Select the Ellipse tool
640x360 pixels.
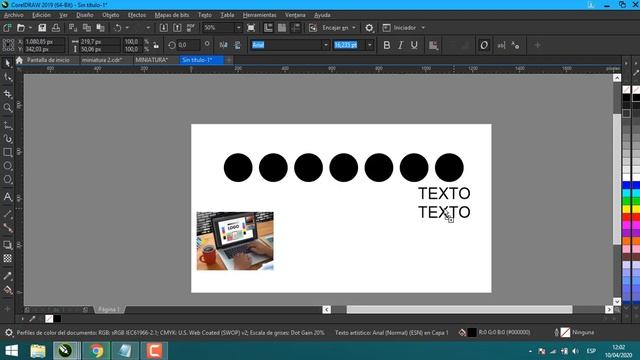[x=7, y=166]
